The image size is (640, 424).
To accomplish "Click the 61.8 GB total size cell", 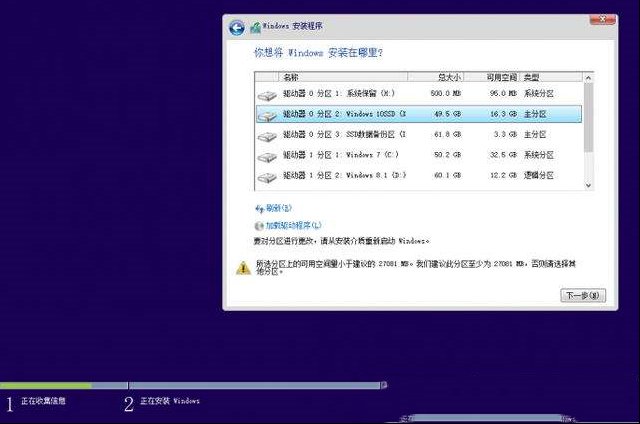I will [x=447, y=134].
